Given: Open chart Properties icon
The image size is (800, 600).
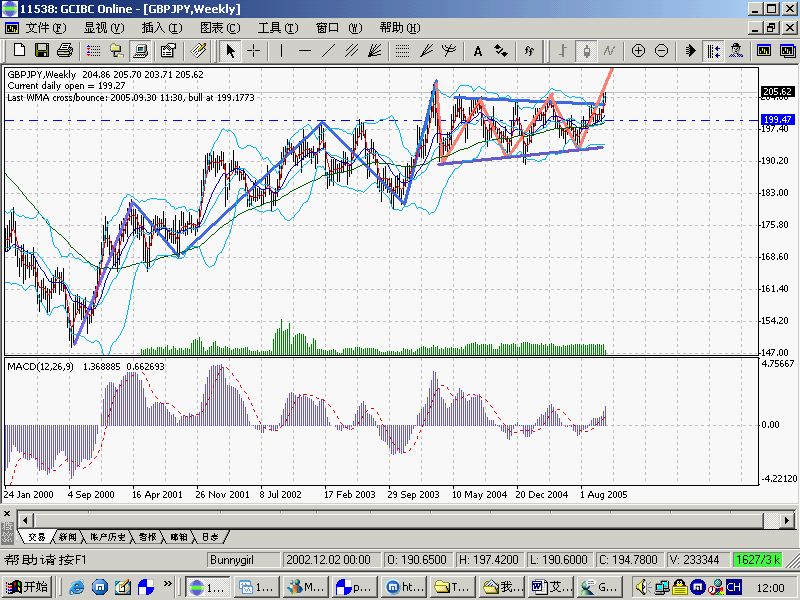Looking at the screenshot, I should tap(168, 51).
